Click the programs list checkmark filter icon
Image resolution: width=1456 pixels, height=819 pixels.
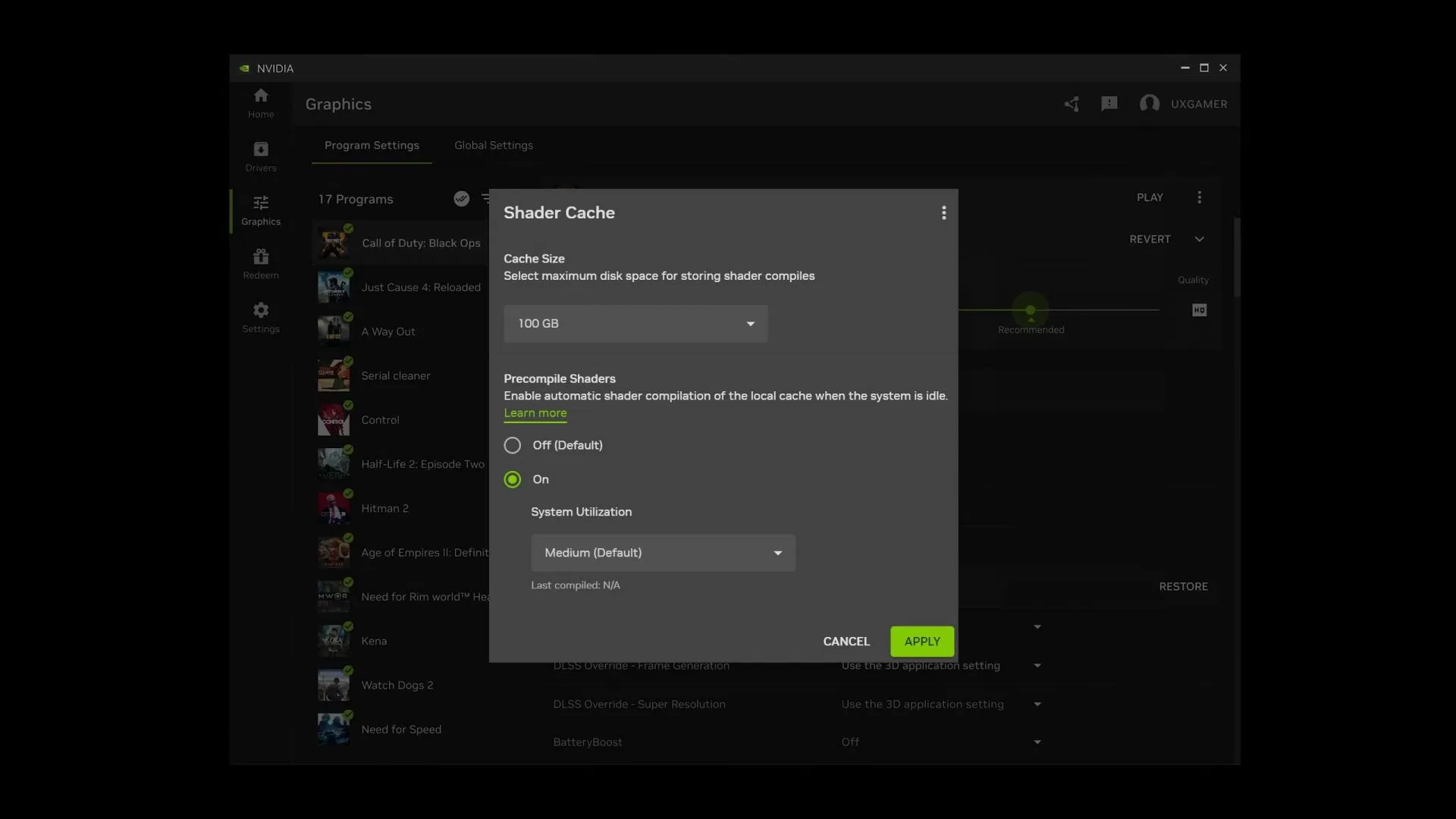461,199
